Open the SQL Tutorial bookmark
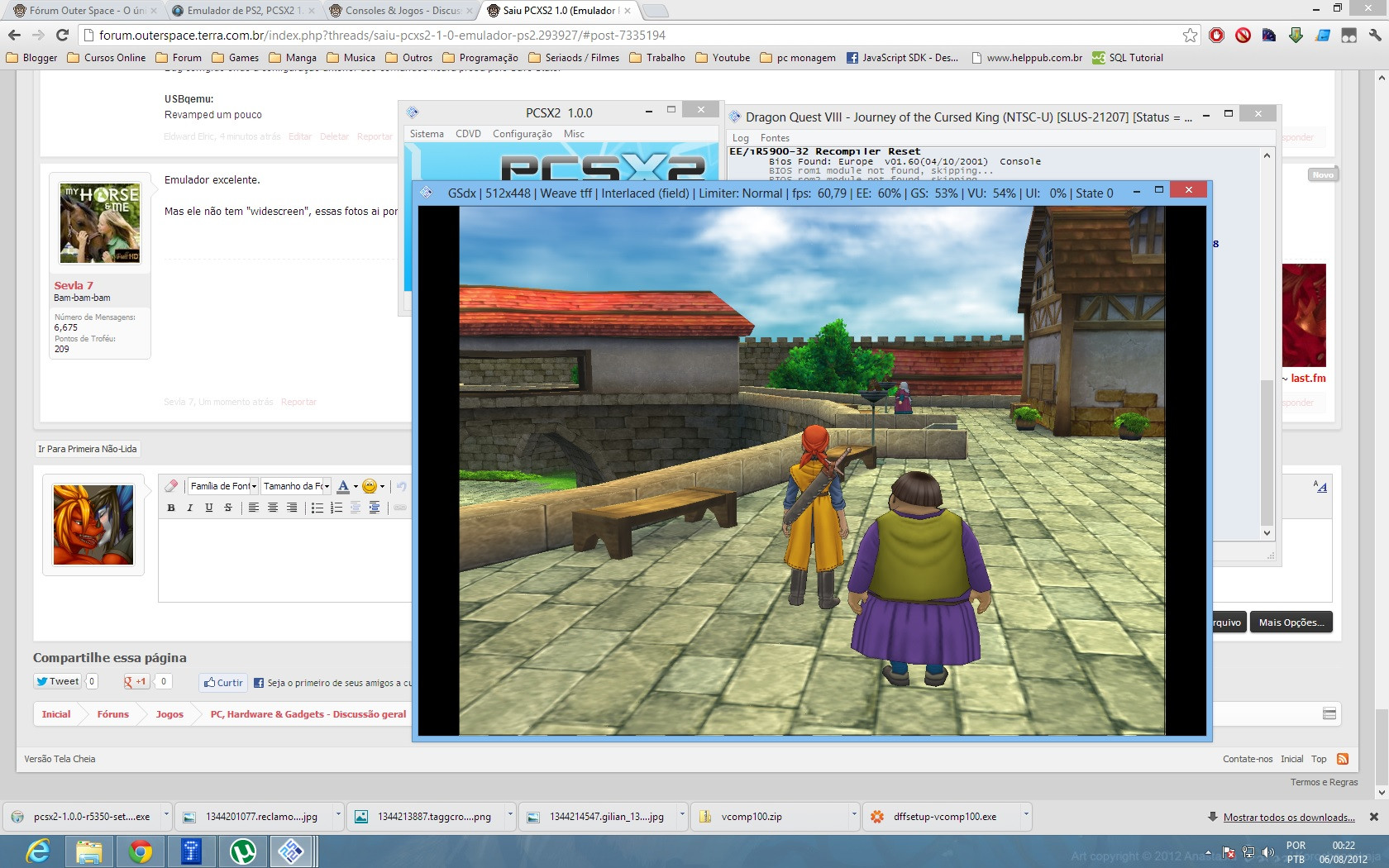 (x=1128, y=58)
